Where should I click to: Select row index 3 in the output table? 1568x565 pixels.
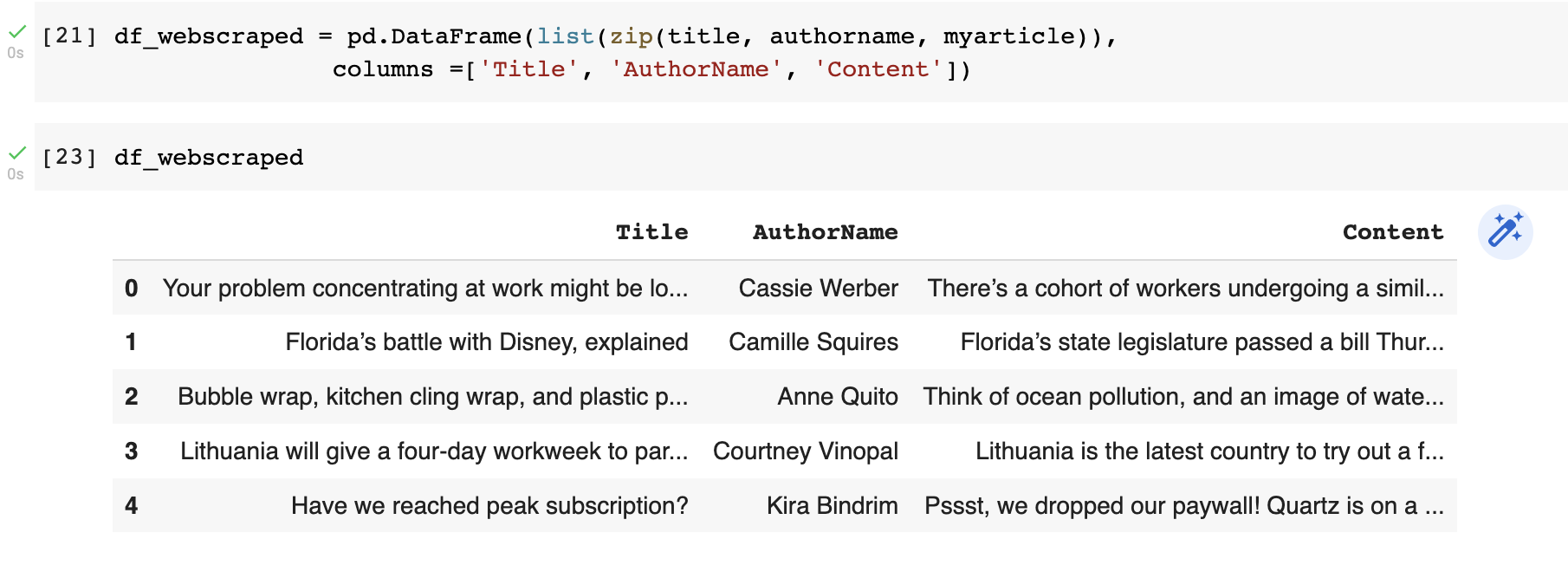pyautogui.click(x=132, y=451)
